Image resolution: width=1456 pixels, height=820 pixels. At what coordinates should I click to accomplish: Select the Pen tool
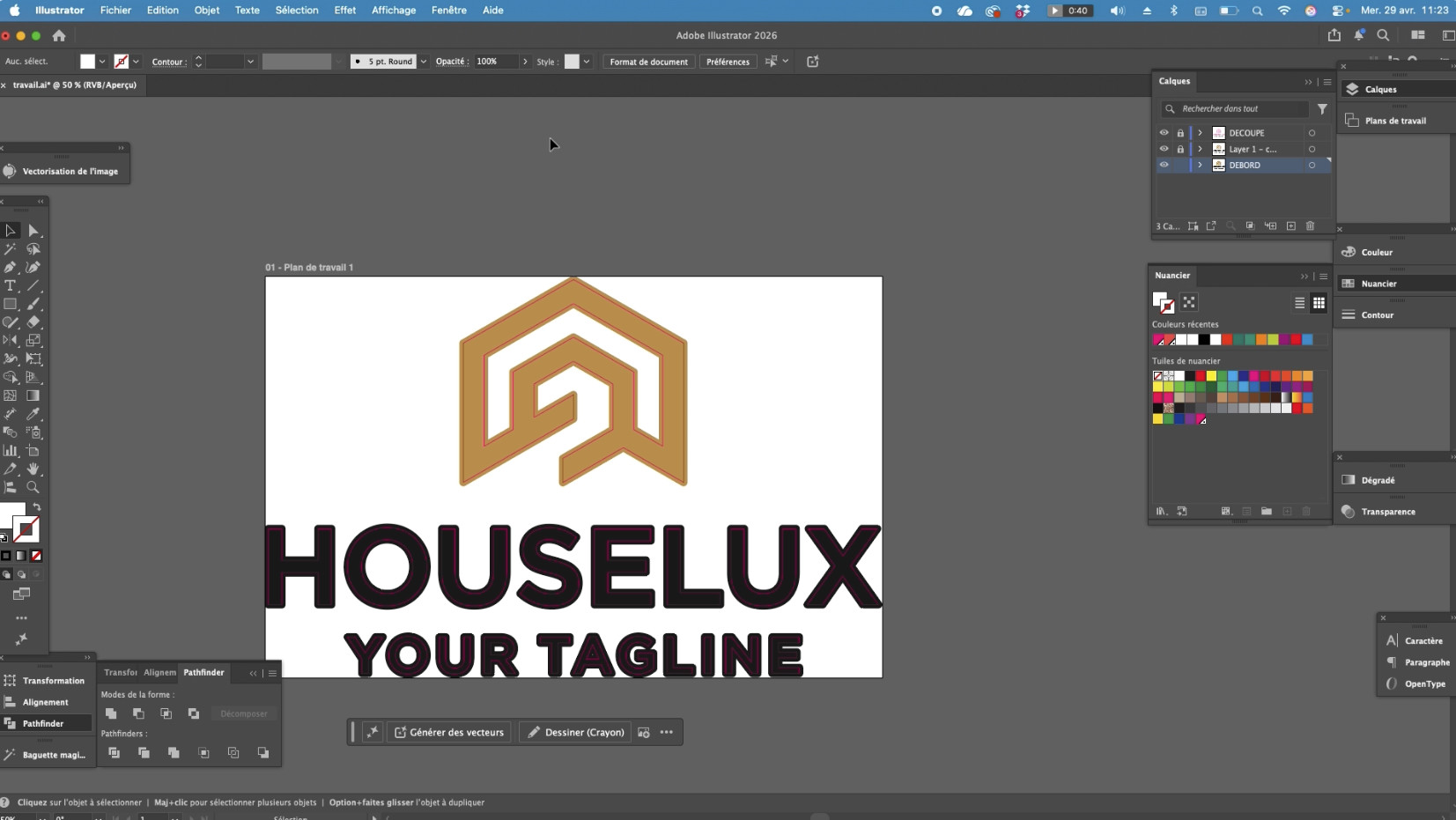point(11,268)
